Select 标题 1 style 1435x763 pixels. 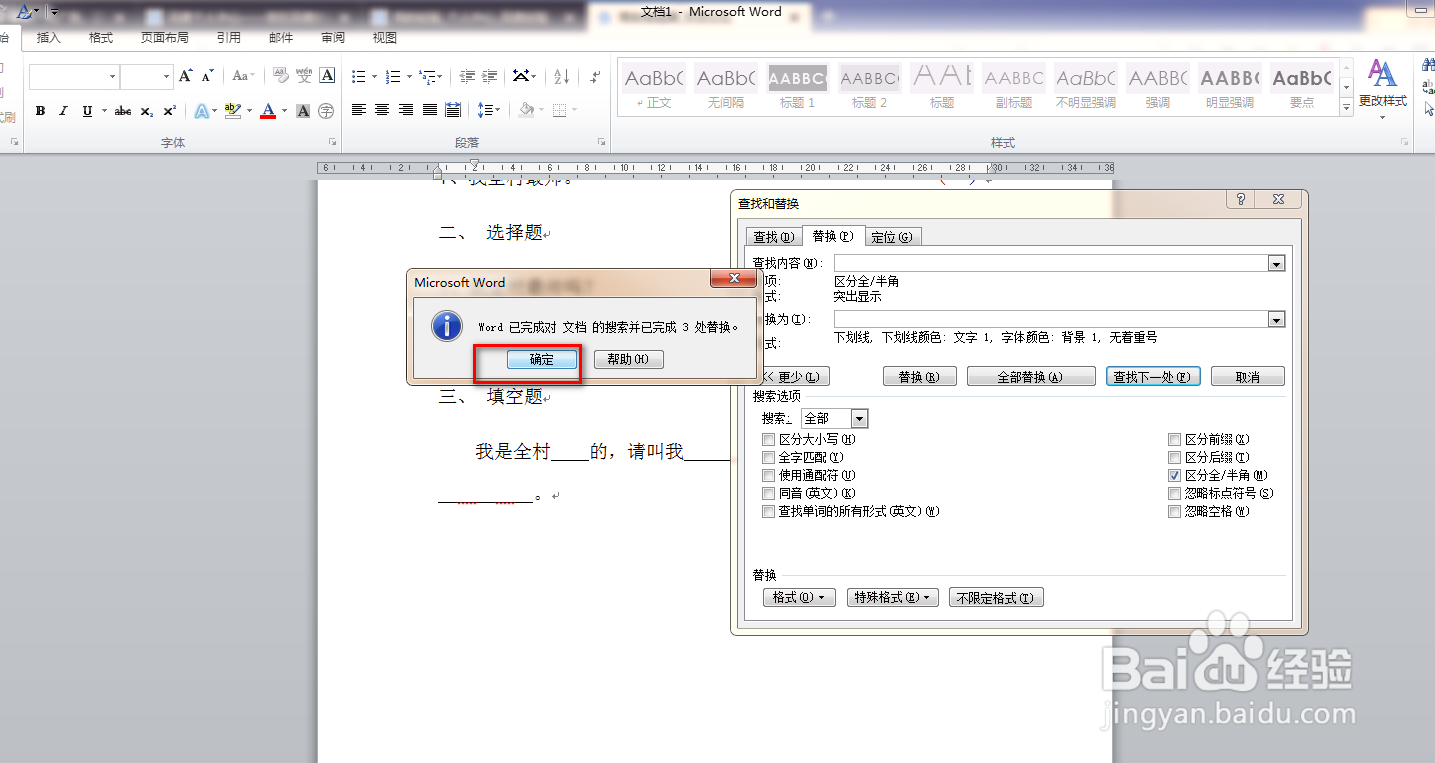(x=798, y=86)
